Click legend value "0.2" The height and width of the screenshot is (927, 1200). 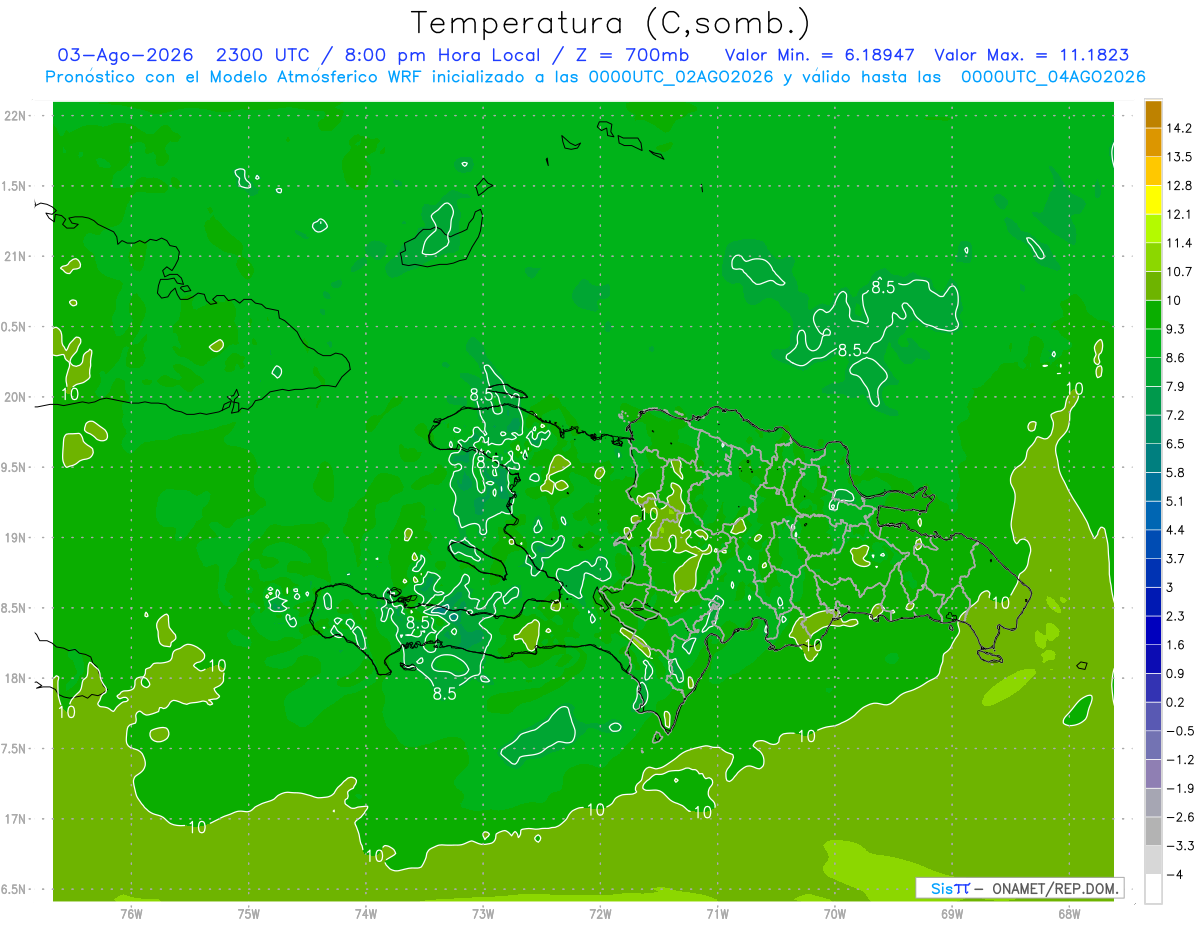[x=1177, y=702]
